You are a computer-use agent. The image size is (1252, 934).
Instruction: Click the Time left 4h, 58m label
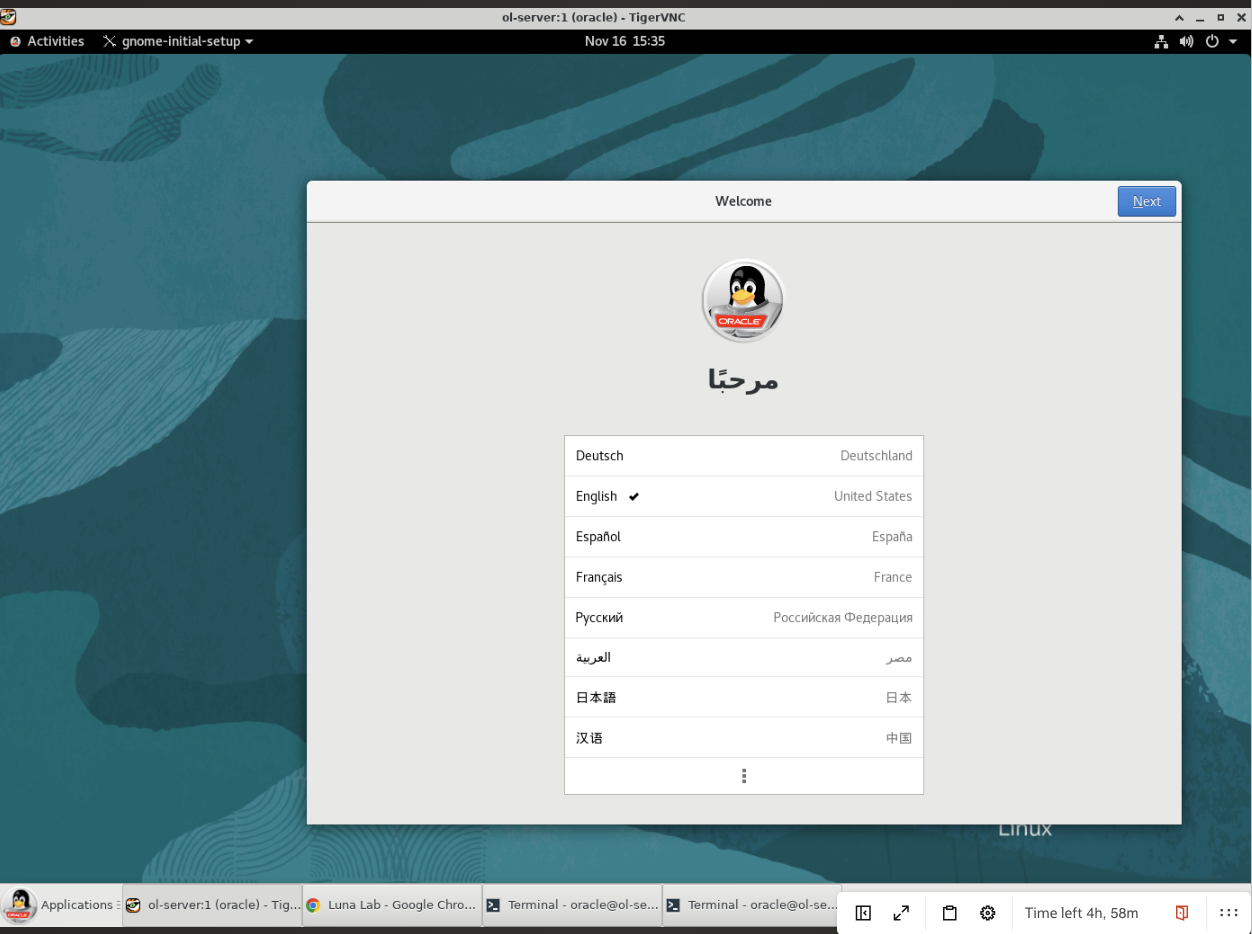point(1081,913)
